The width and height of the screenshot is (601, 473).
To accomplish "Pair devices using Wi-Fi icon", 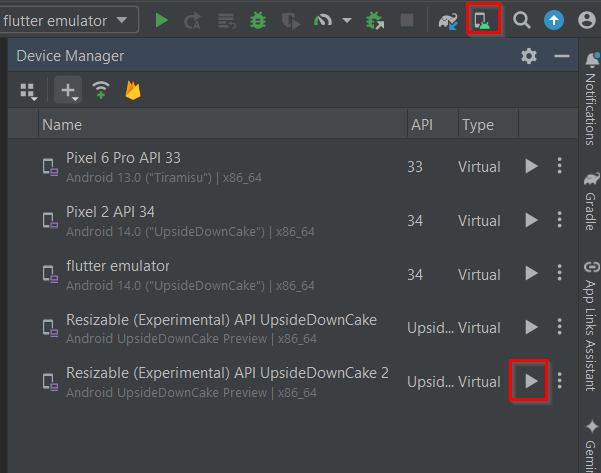I will coord(101,90).
